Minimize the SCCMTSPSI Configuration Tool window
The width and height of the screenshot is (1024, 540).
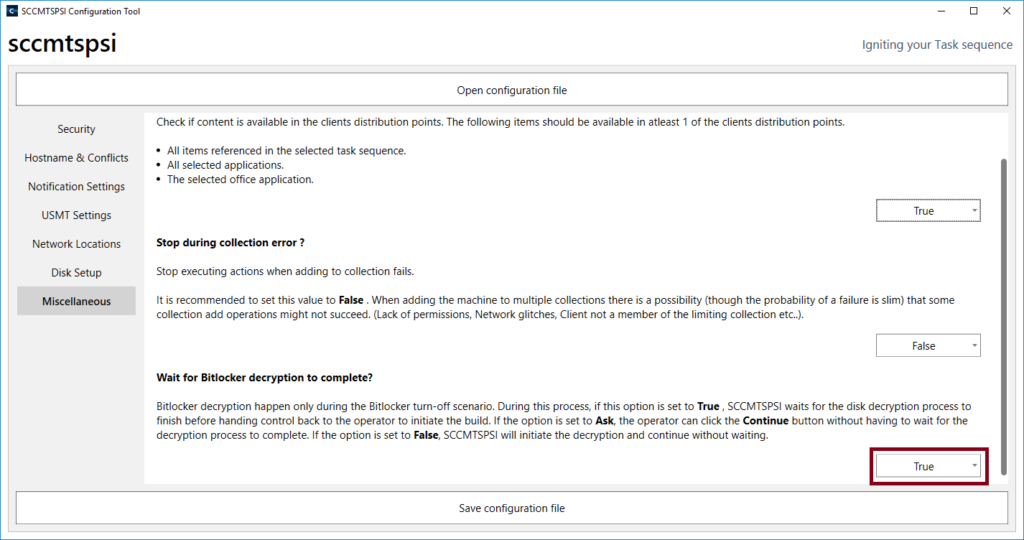(x=941, y=11)
